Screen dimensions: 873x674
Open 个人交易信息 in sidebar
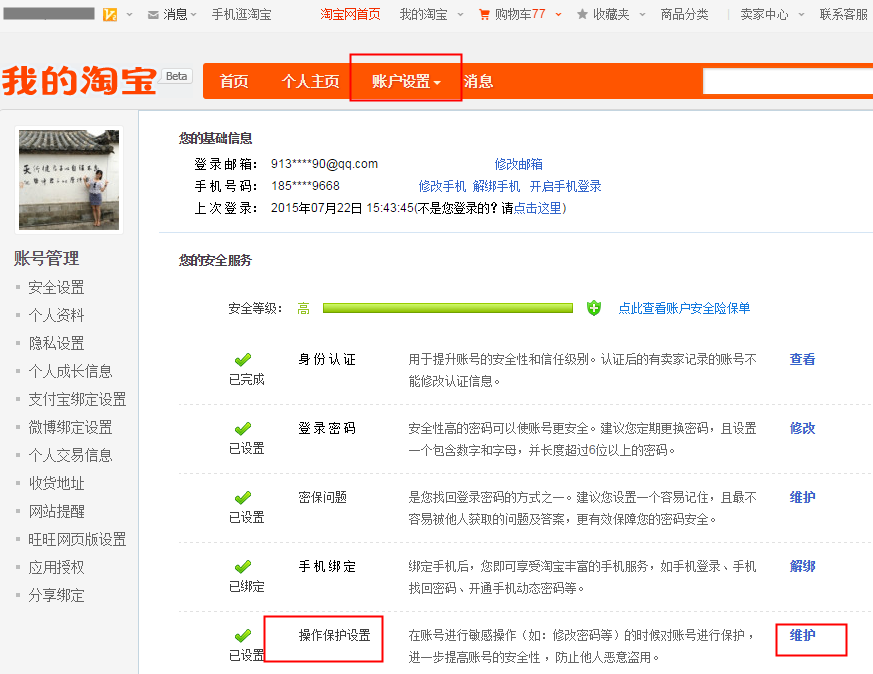tap(70, 455)
